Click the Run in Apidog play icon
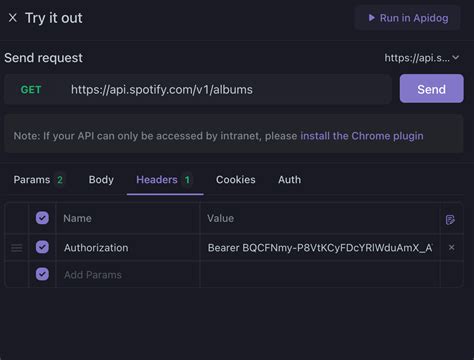 coord(371,18)
